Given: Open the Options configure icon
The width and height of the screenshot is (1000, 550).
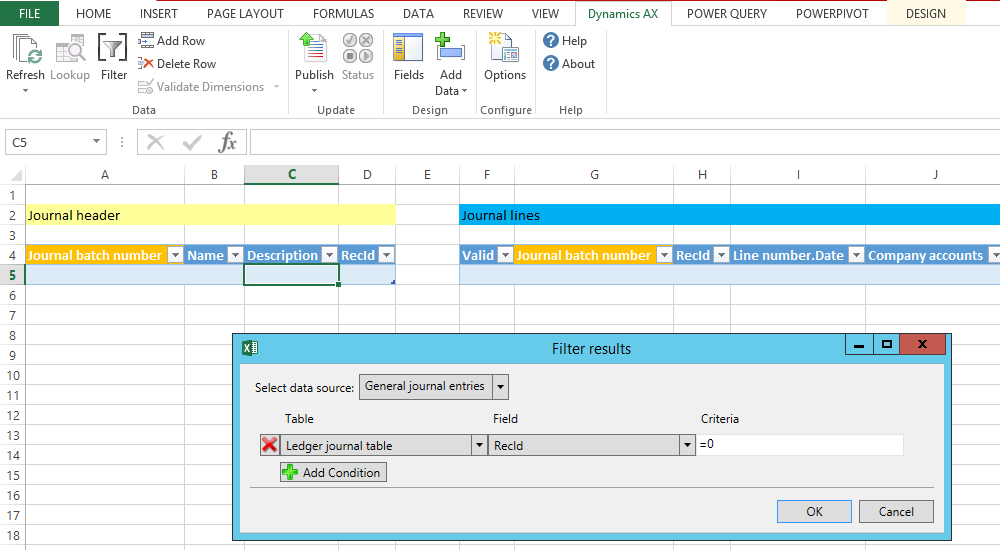Looking at the screenshot, I should click(504, 52).
